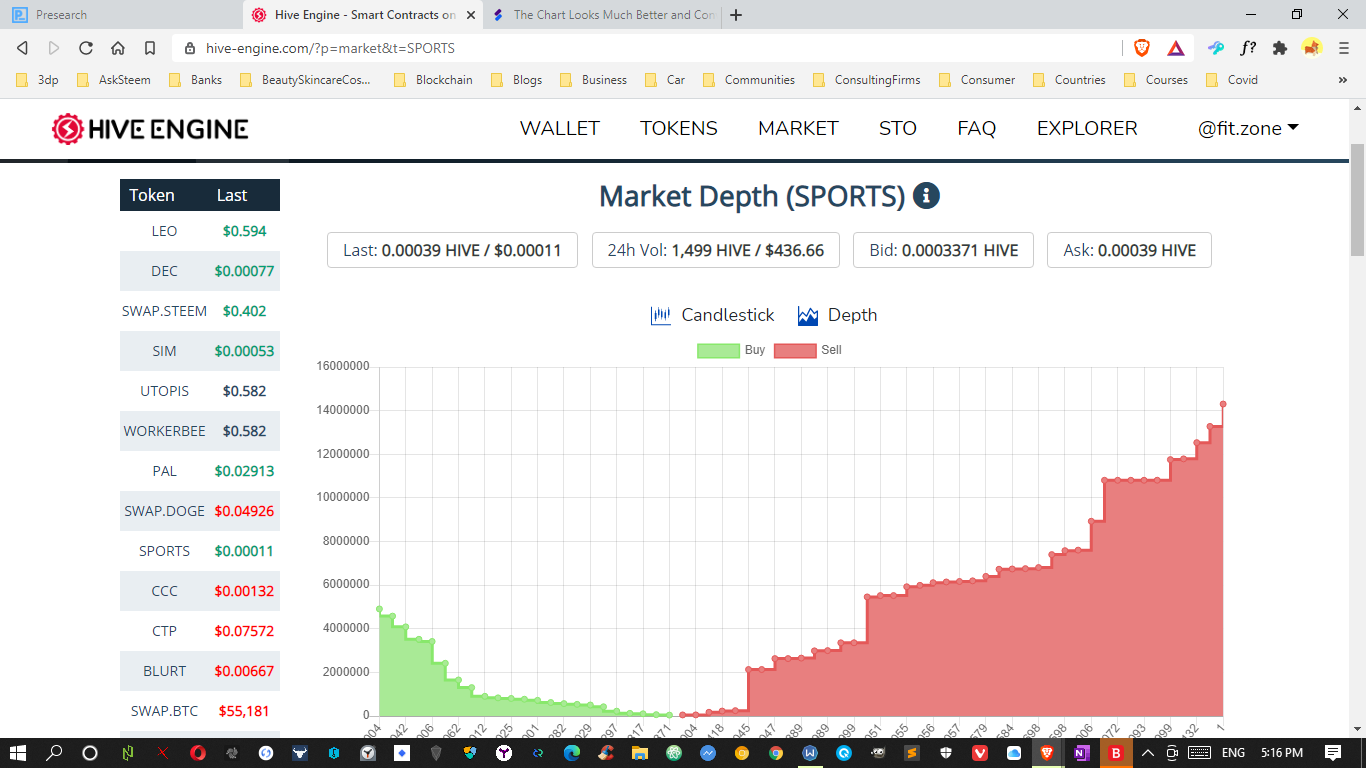Click the Last price box
Screen dimensions: 1366x768
[x=452, y=250]
